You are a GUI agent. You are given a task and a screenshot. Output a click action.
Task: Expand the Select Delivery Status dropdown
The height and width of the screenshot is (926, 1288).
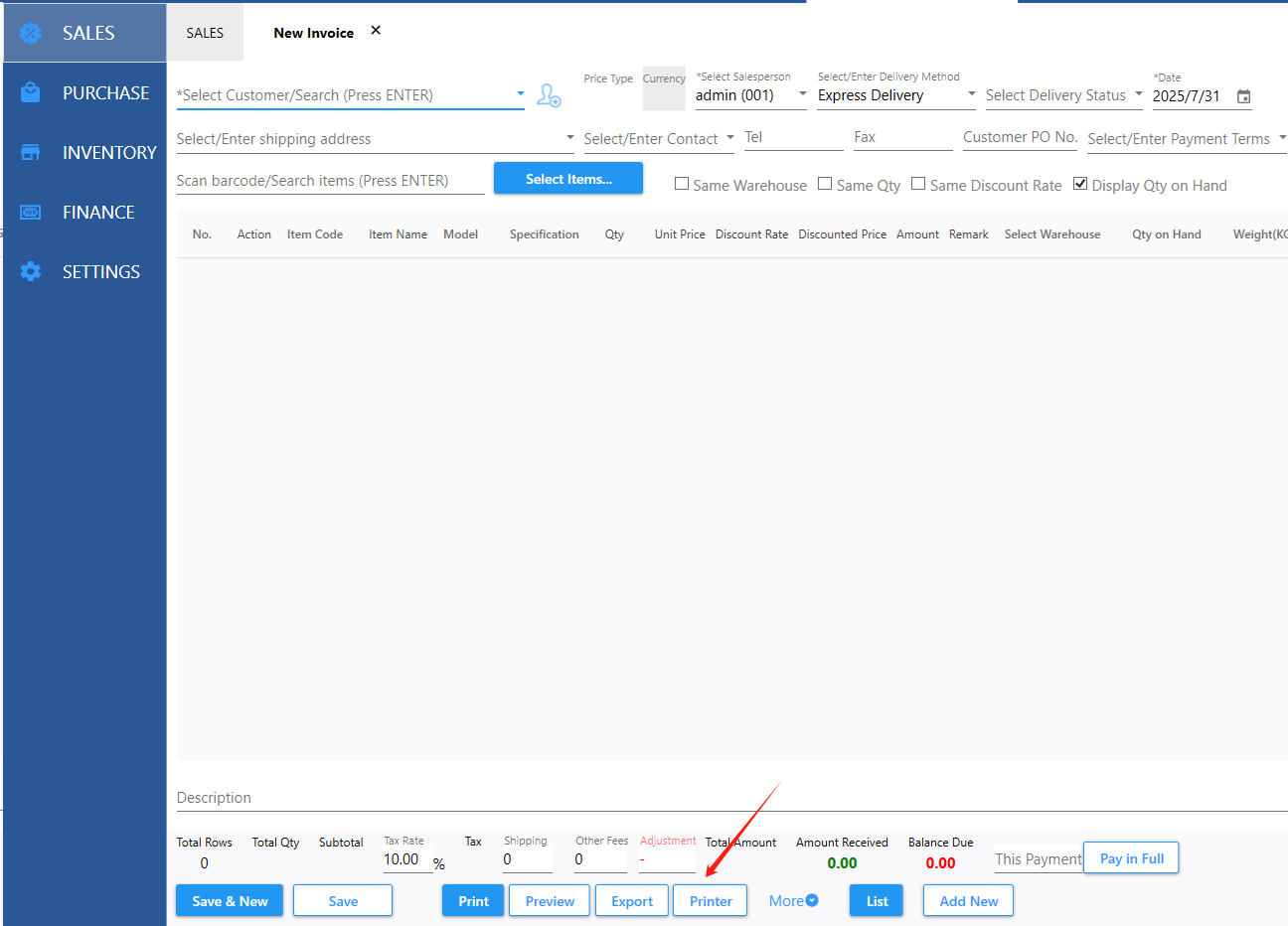1138,94
